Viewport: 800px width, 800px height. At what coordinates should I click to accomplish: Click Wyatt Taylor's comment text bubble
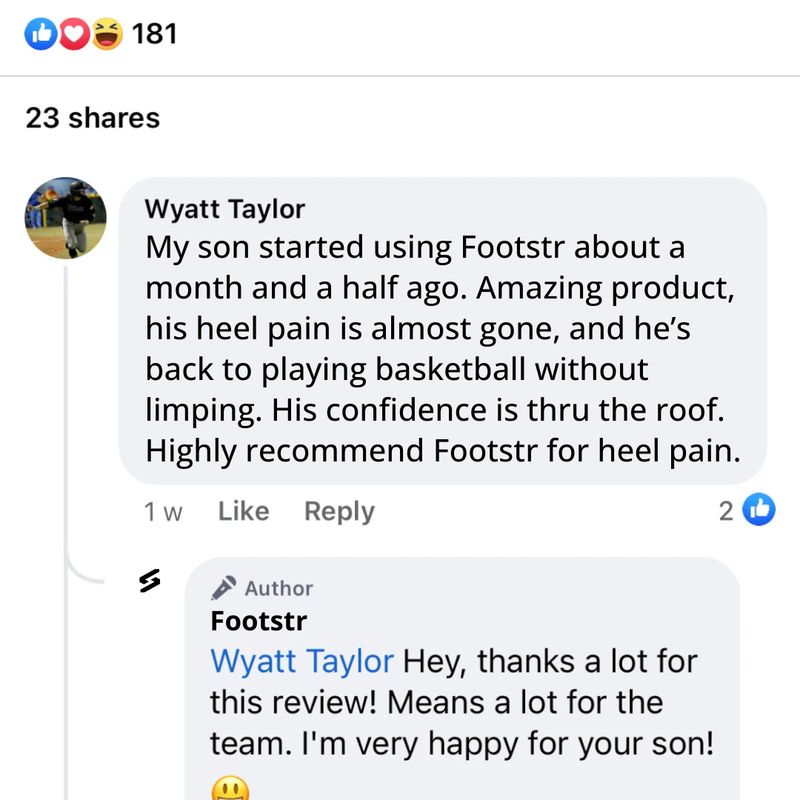coord(443,348)
